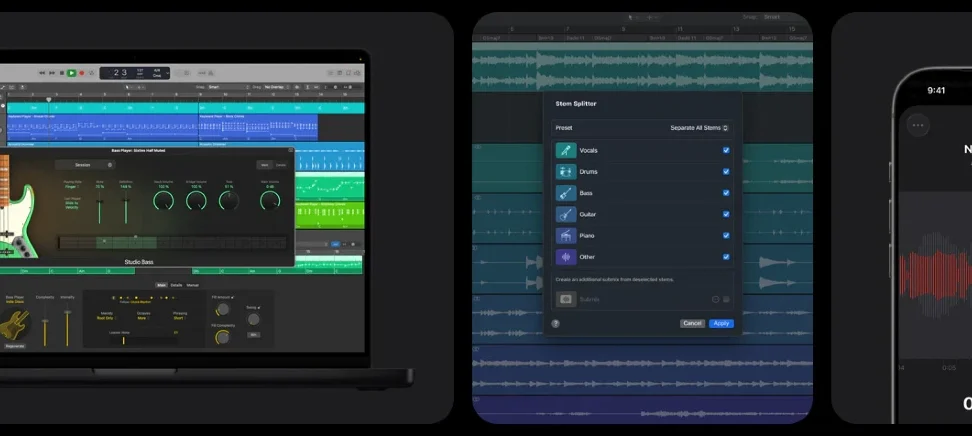Toggle the Swing checkbox
The height and width of the screenshot is (436, 972).
point(258,308)
